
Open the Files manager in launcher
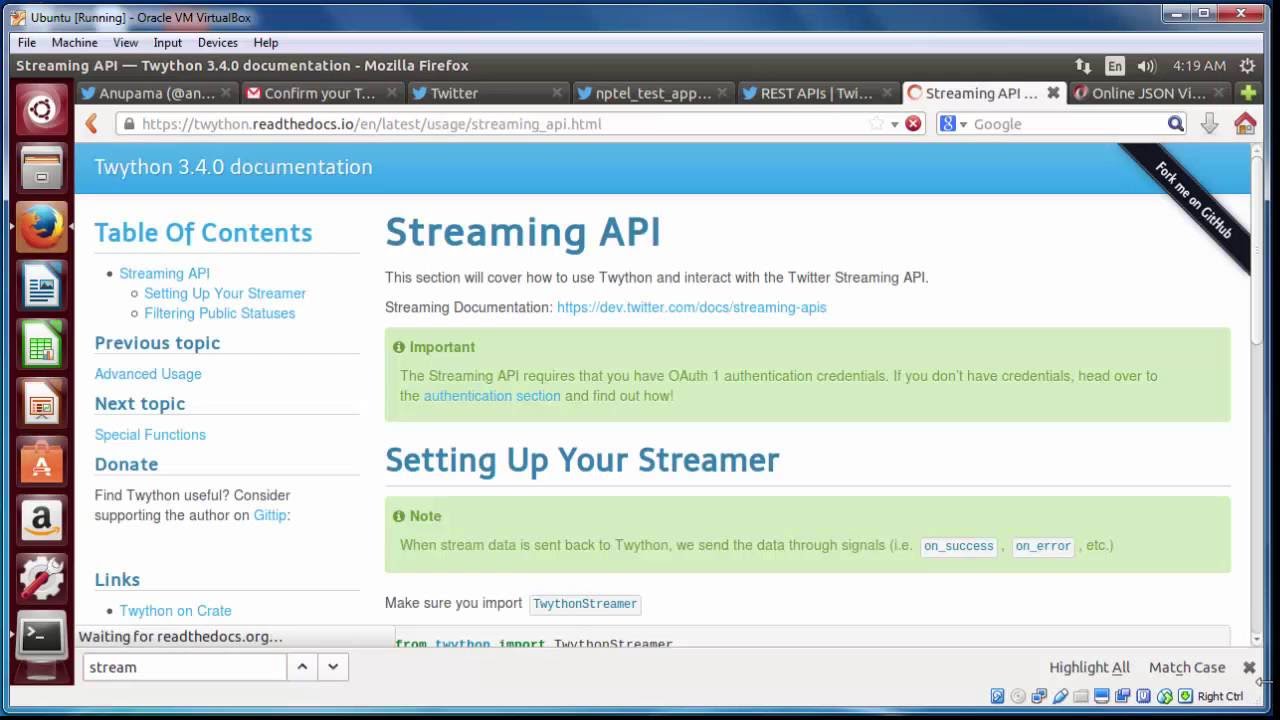[41, 168]
